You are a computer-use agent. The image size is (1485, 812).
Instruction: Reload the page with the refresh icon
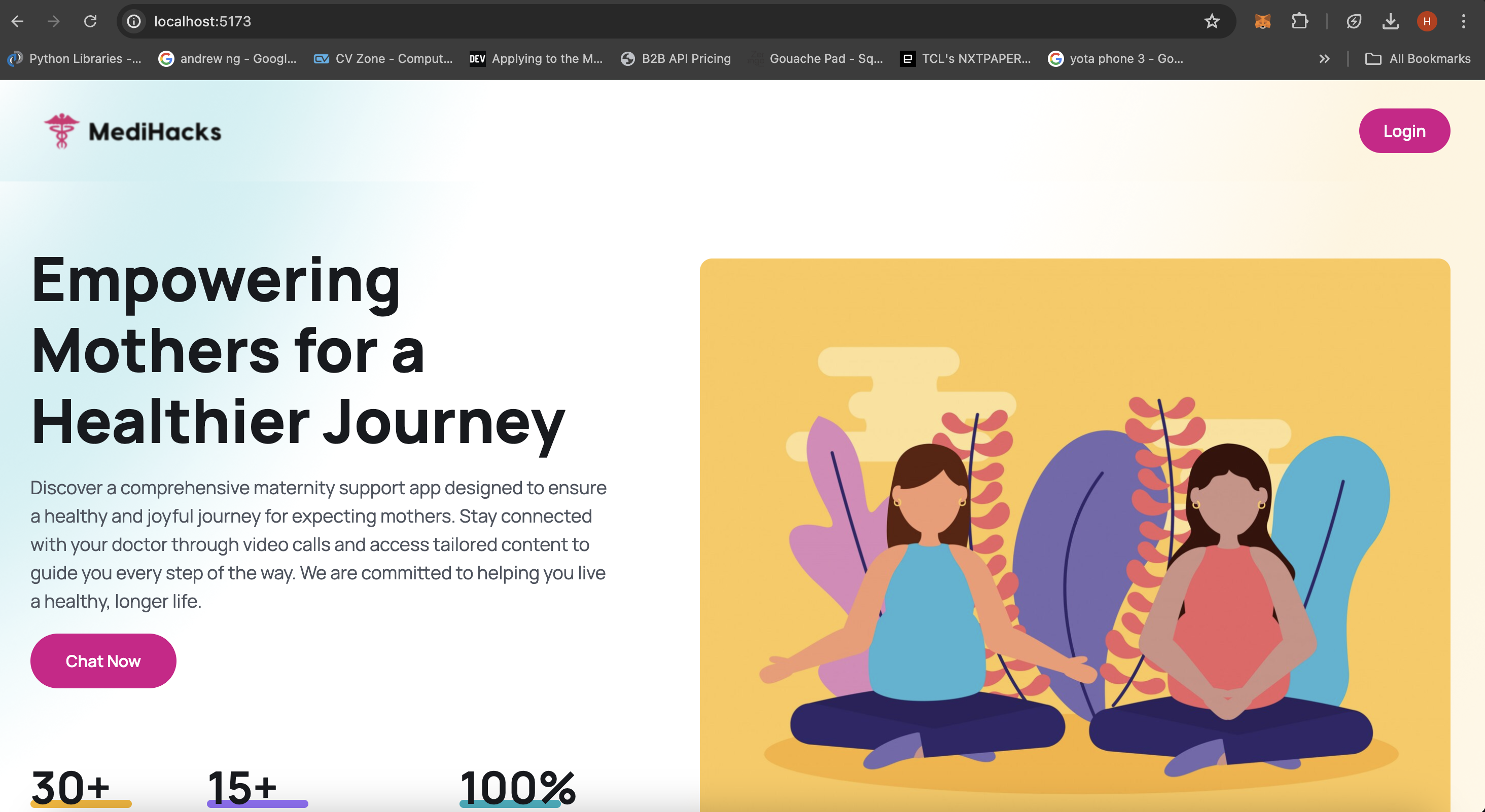click(90, 21)
